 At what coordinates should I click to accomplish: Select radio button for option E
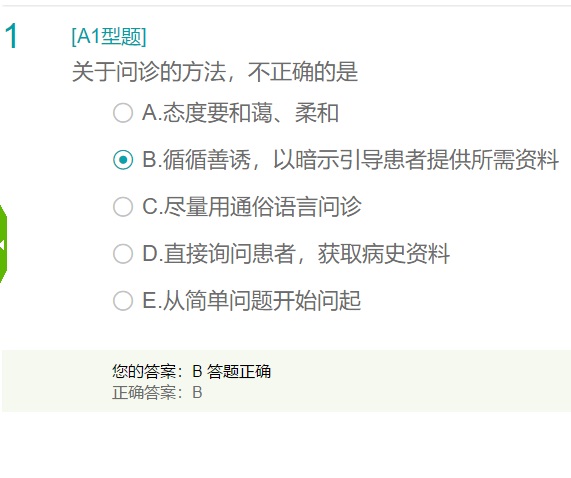(123, 301)
